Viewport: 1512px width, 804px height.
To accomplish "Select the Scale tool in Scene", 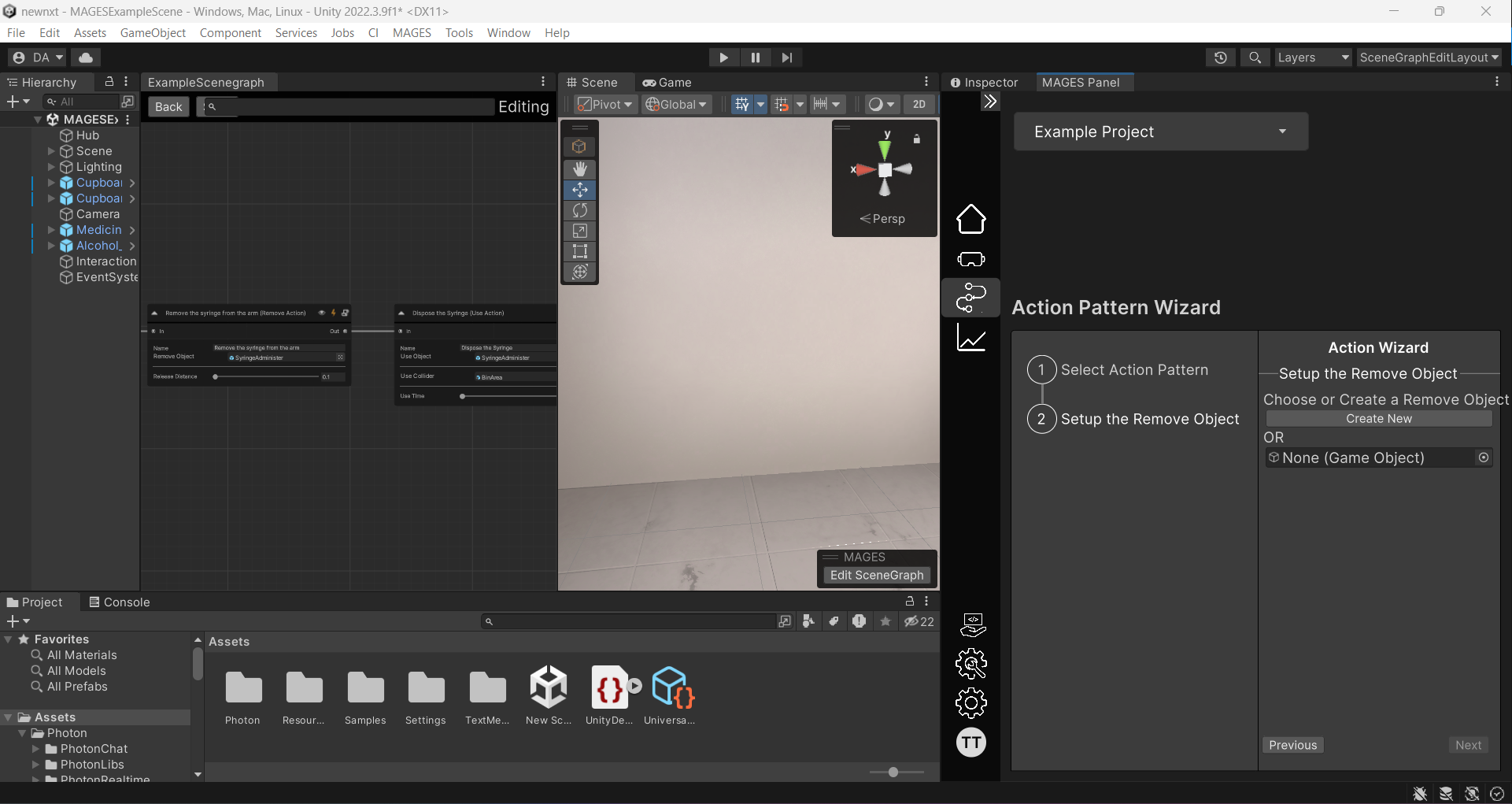I will (580, 231).
